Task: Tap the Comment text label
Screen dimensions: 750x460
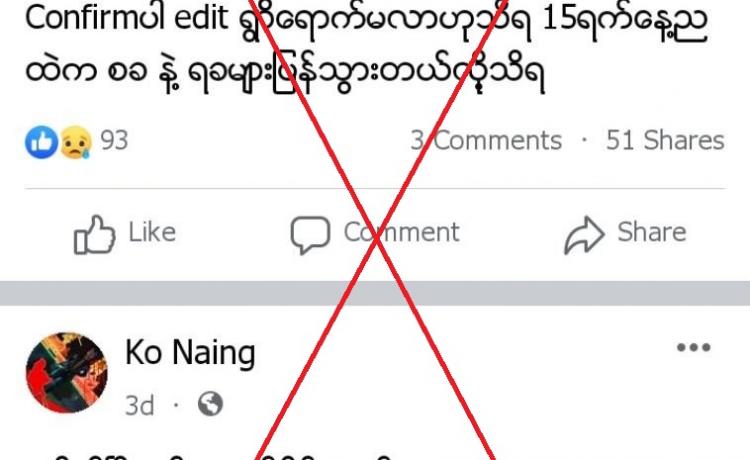Action: (x=402, y=232)
